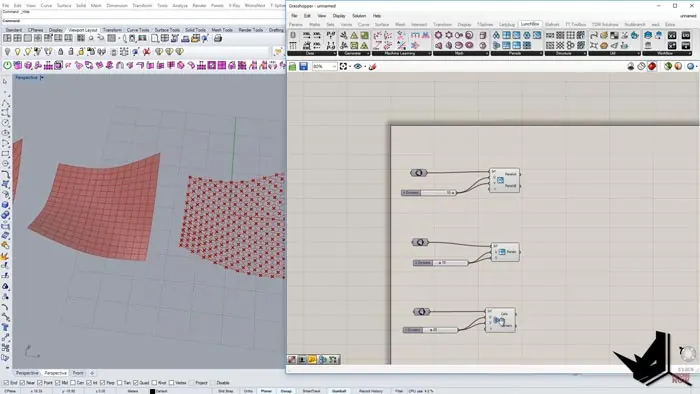Click the orange document preview settings icon
Viewport: 700px width, 394px height.
coord(678,66)
